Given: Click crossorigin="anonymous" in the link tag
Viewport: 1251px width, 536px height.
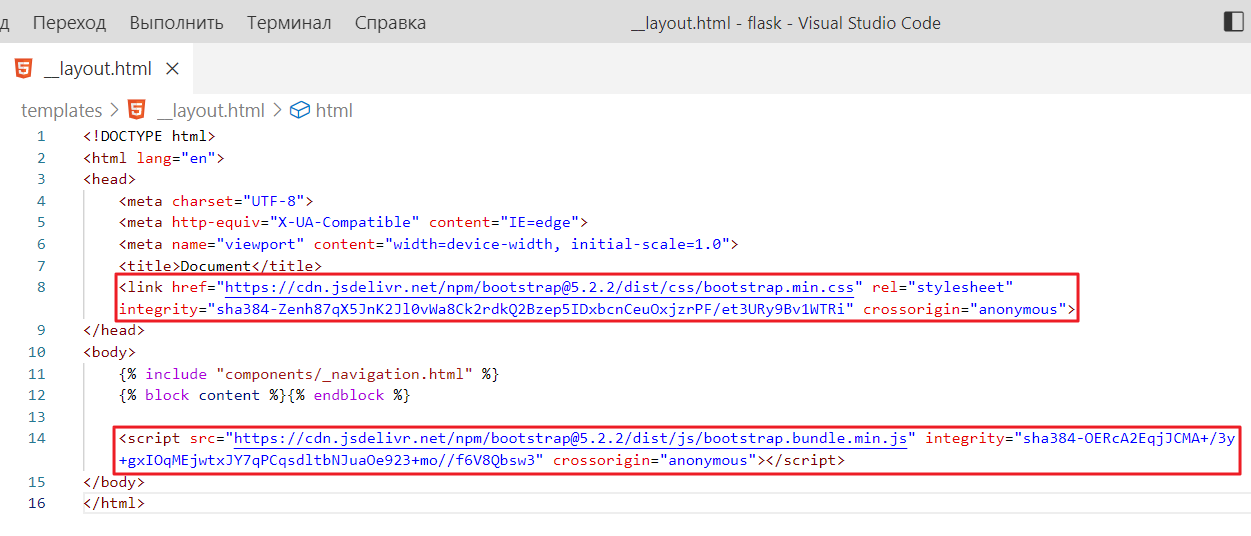Looking at the screenshot, I should 965,309.
